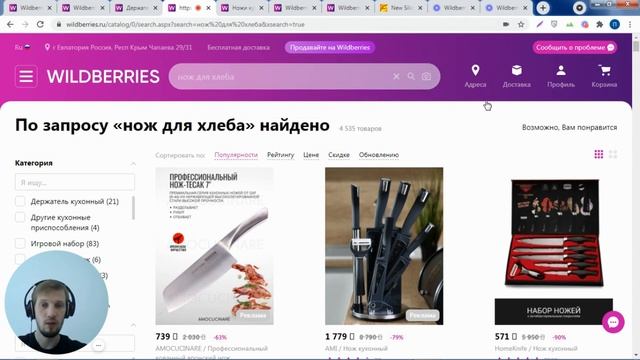Click the browser forward arrow
Screen dimensions: 640x360
(x=25, y=24)
